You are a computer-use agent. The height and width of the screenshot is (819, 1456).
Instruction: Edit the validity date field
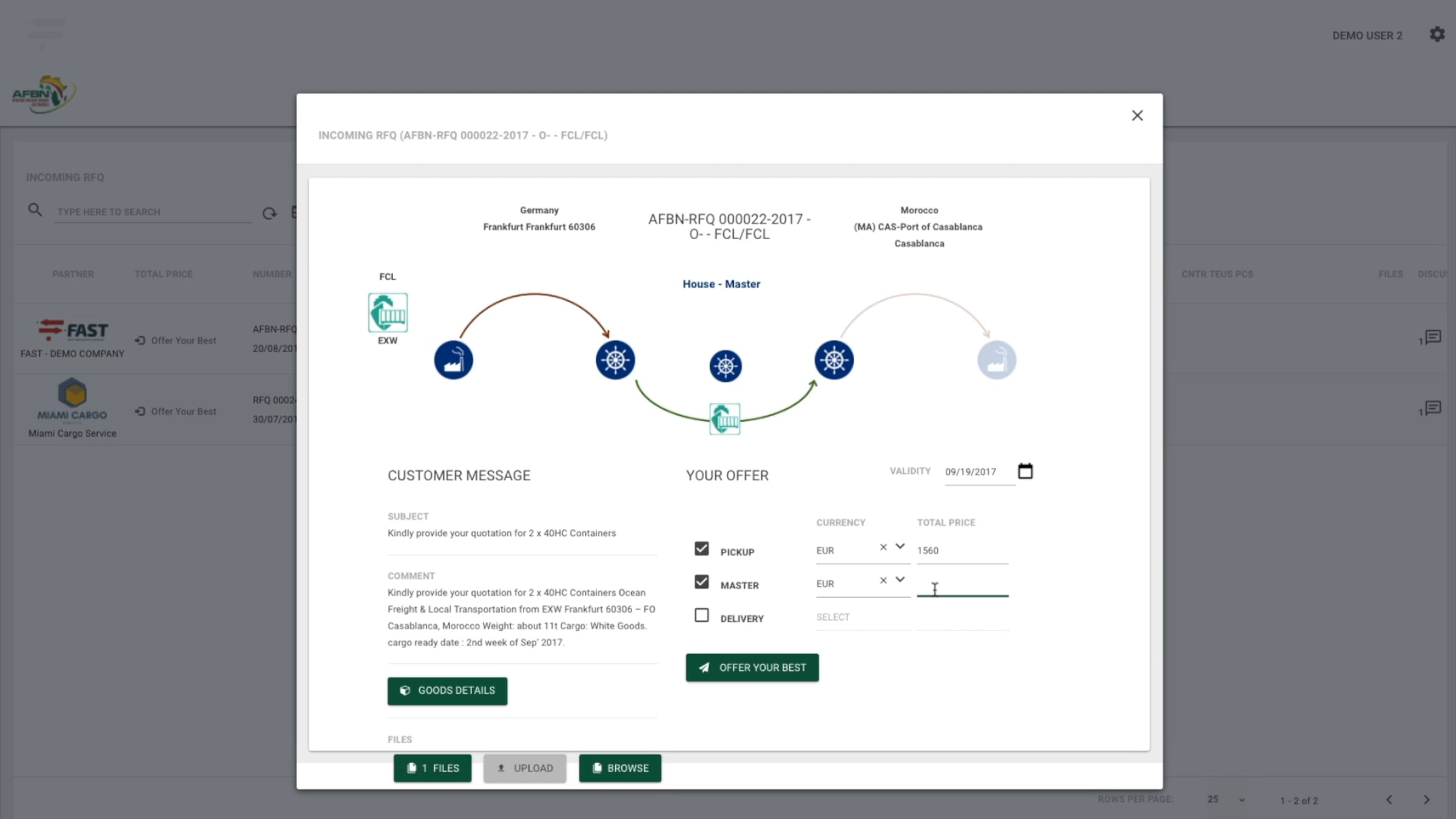(x=979, y=472)
